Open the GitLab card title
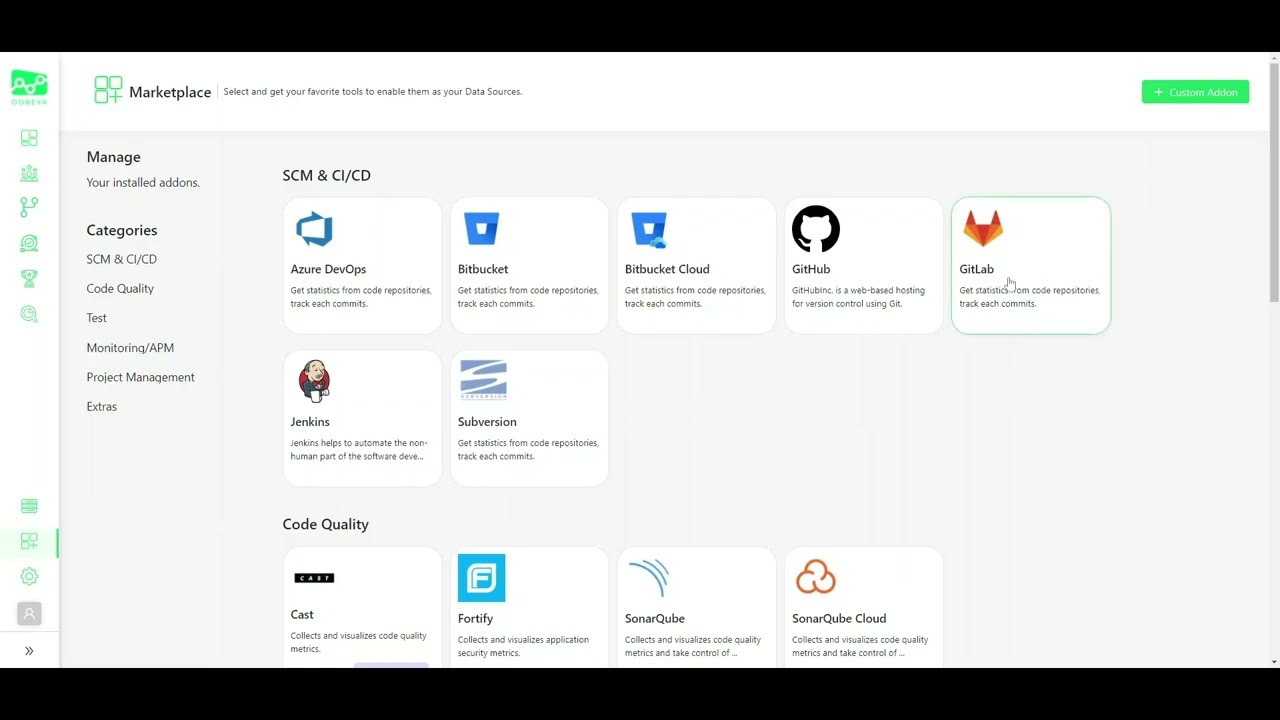The height and width of the screenshot is (720, 1280). coord(976,269)
